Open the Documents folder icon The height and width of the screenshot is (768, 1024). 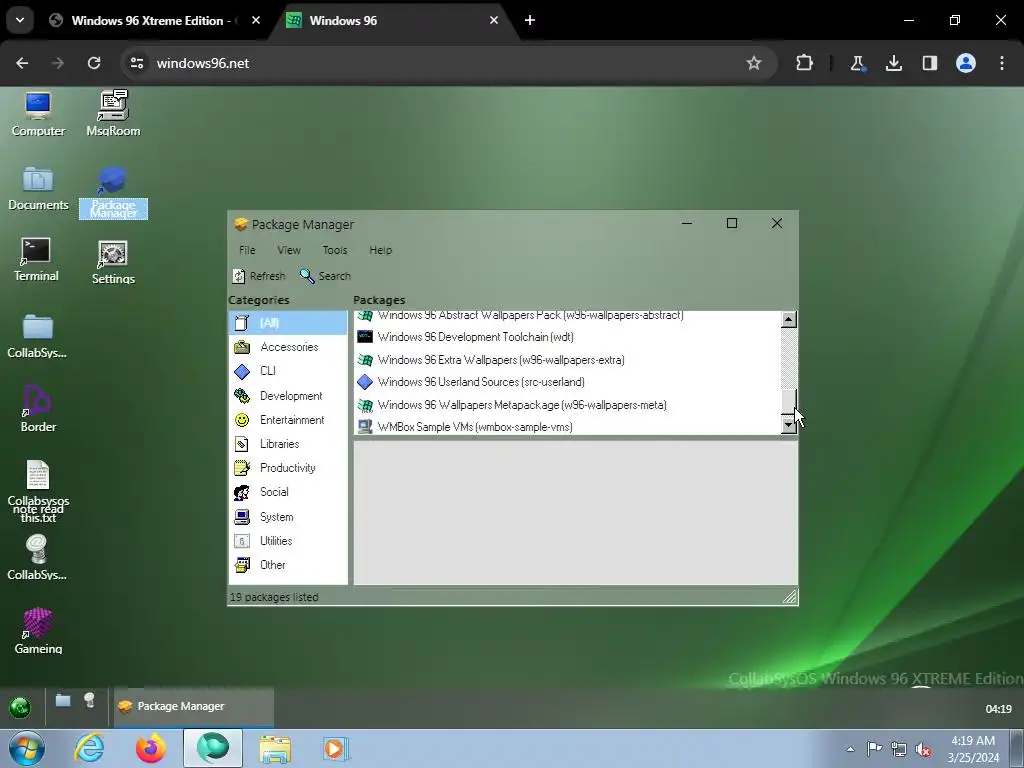[x=38, y=189]
